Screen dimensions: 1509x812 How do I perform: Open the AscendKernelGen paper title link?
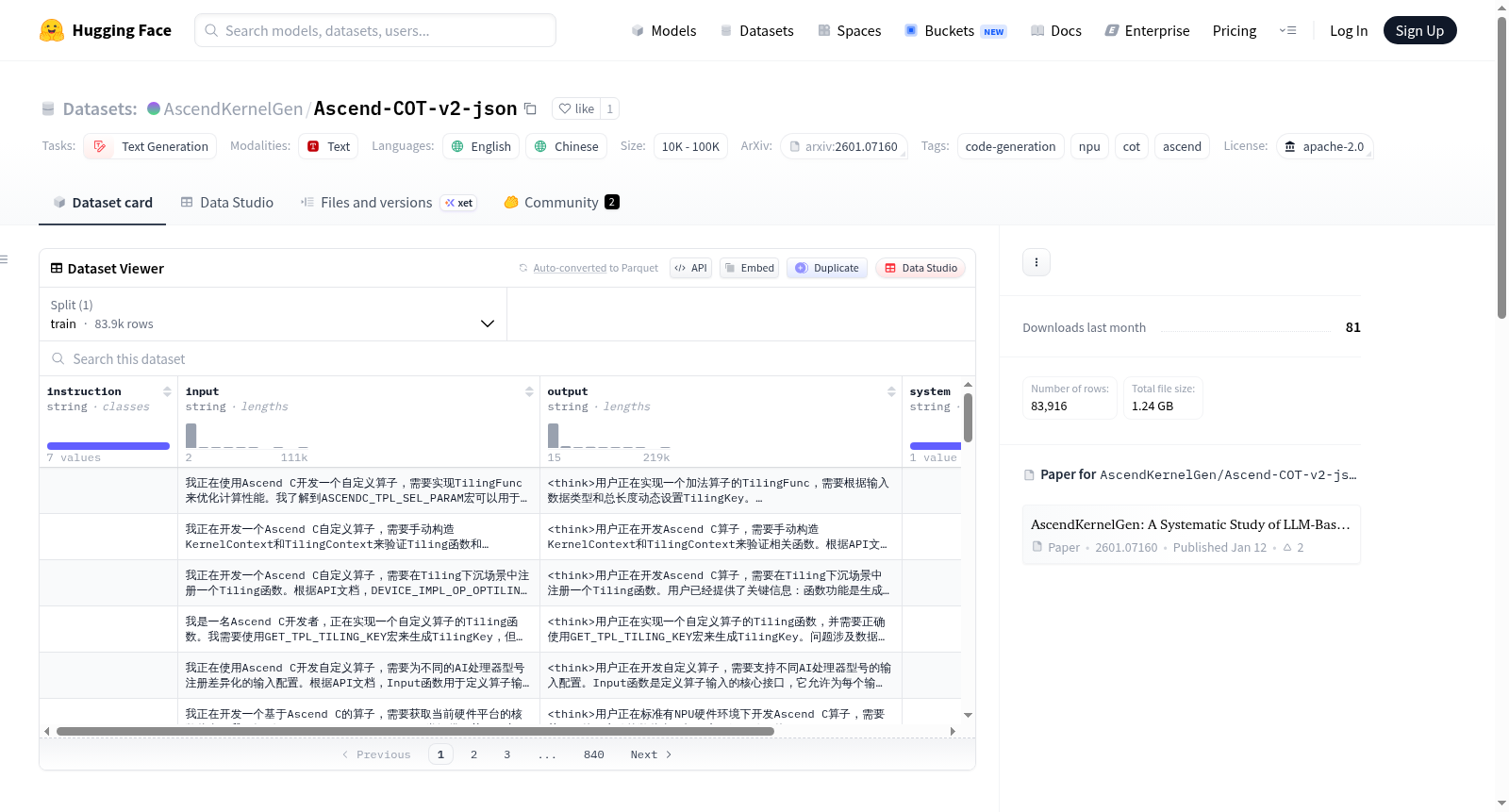click(x=1190, y=524)
